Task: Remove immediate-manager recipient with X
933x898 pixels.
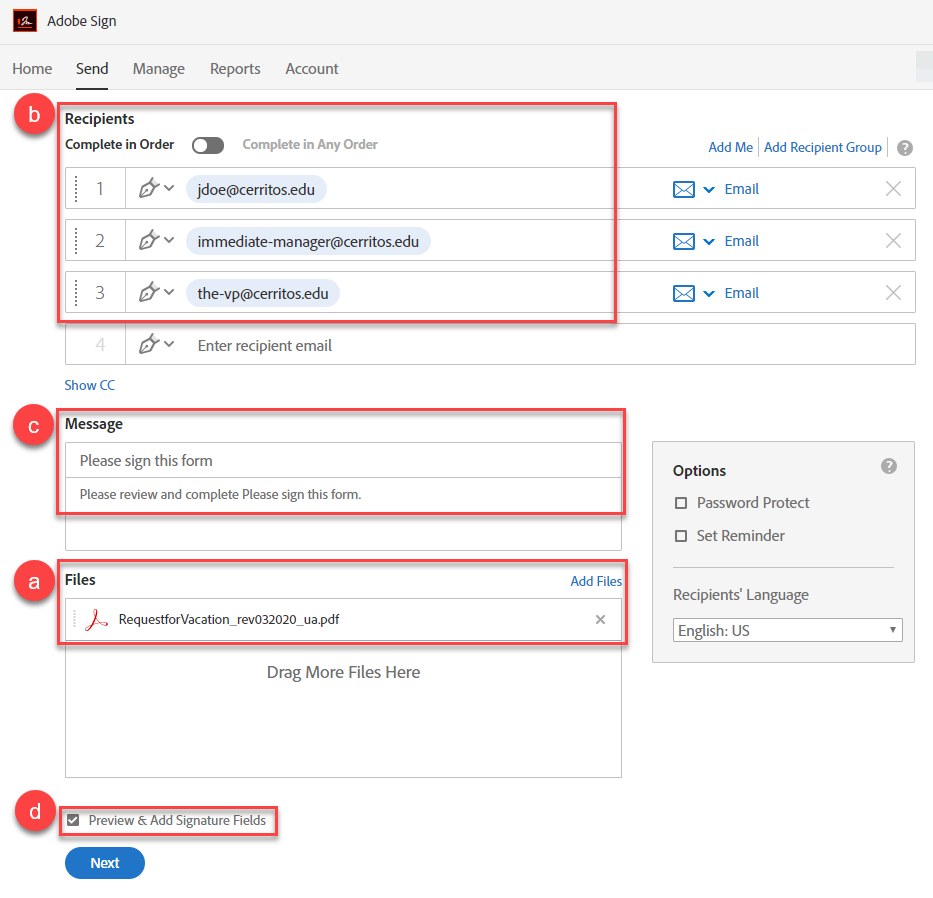Action: click(893, 240)
